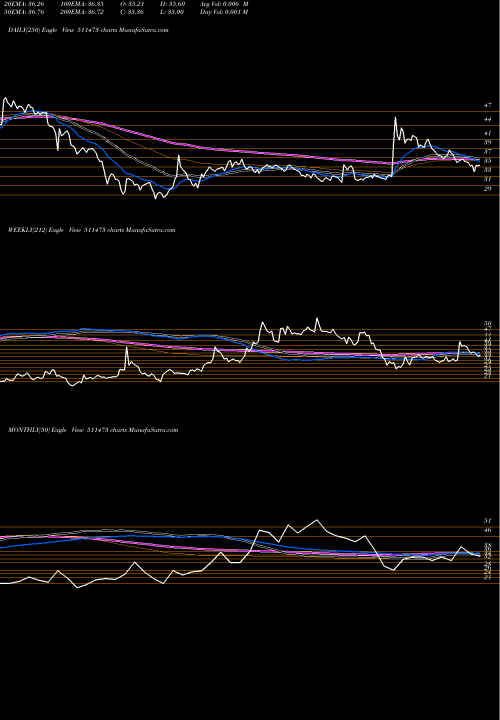Viewport: 500px width, 720px height.
Task: Click price label 44 on daily chart
Action: coord(488,119)
